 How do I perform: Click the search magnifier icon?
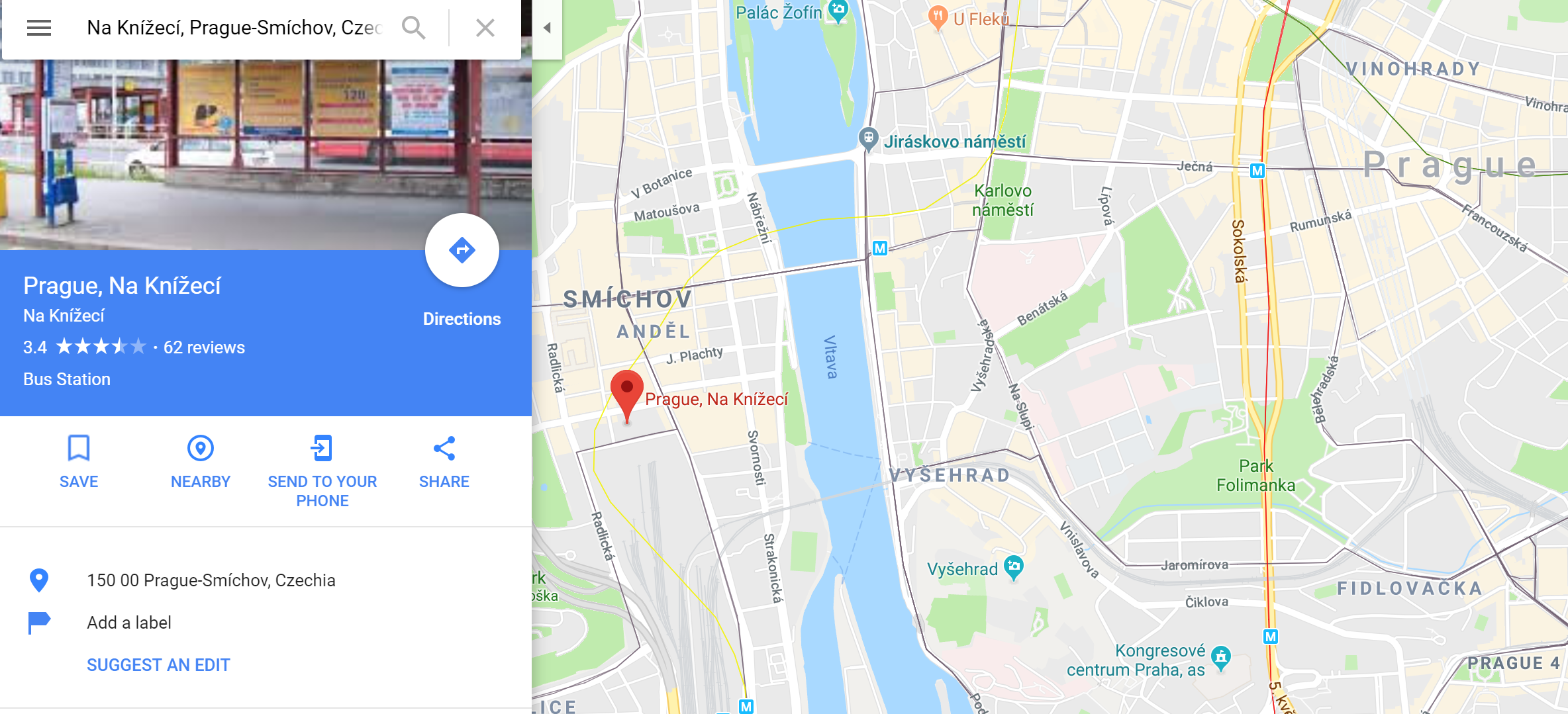414,28
